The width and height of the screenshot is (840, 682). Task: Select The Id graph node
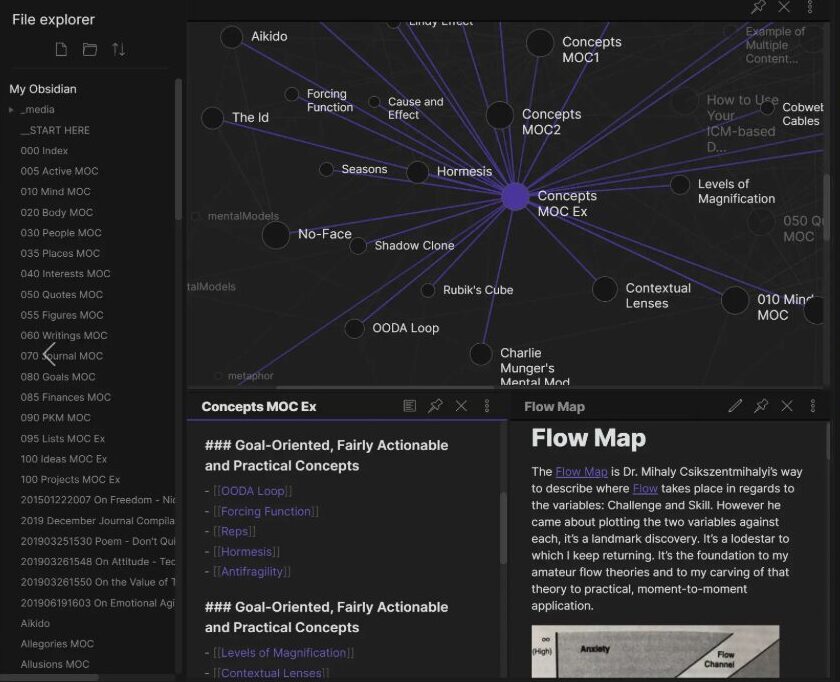[x=213, y=117]
